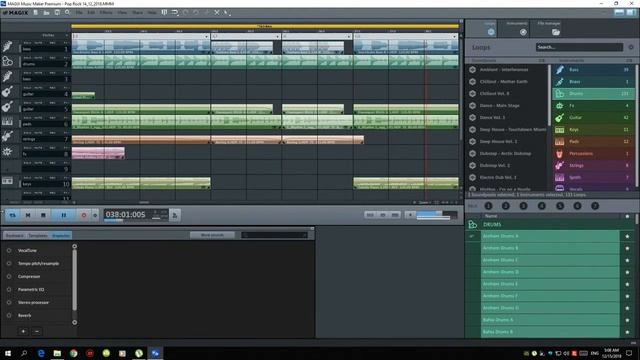Select Keys instrument category
Viewport: 640px width, 360px height.
(x=593, y=129)
